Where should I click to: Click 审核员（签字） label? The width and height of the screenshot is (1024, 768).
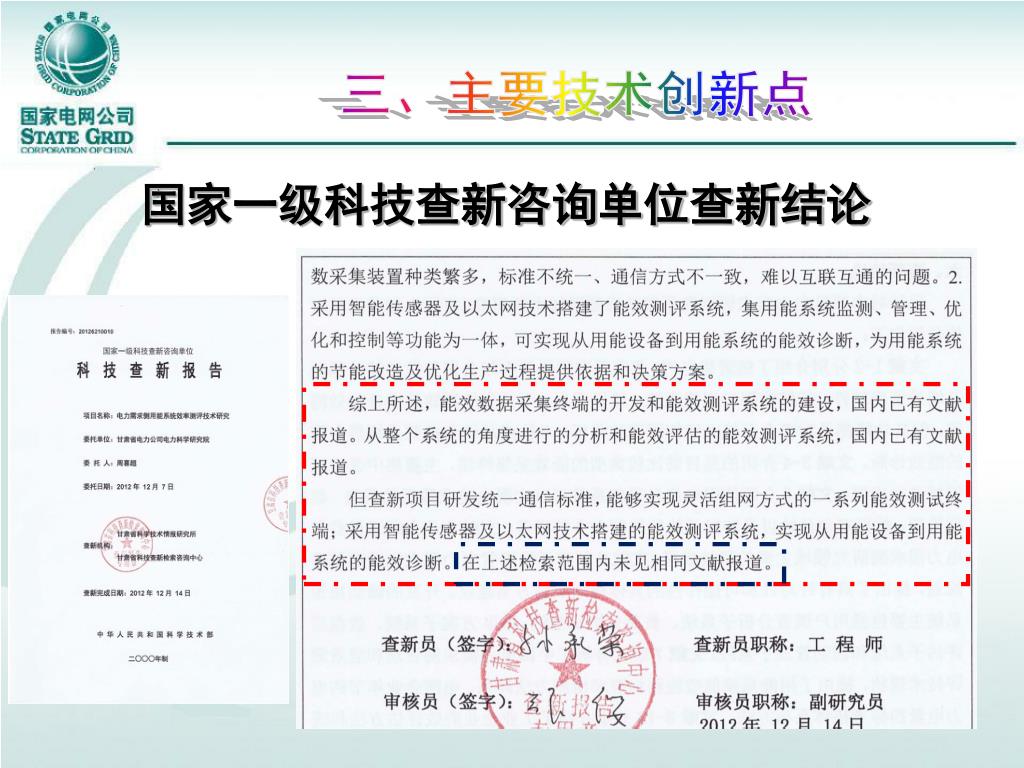(x=448, y=701)
